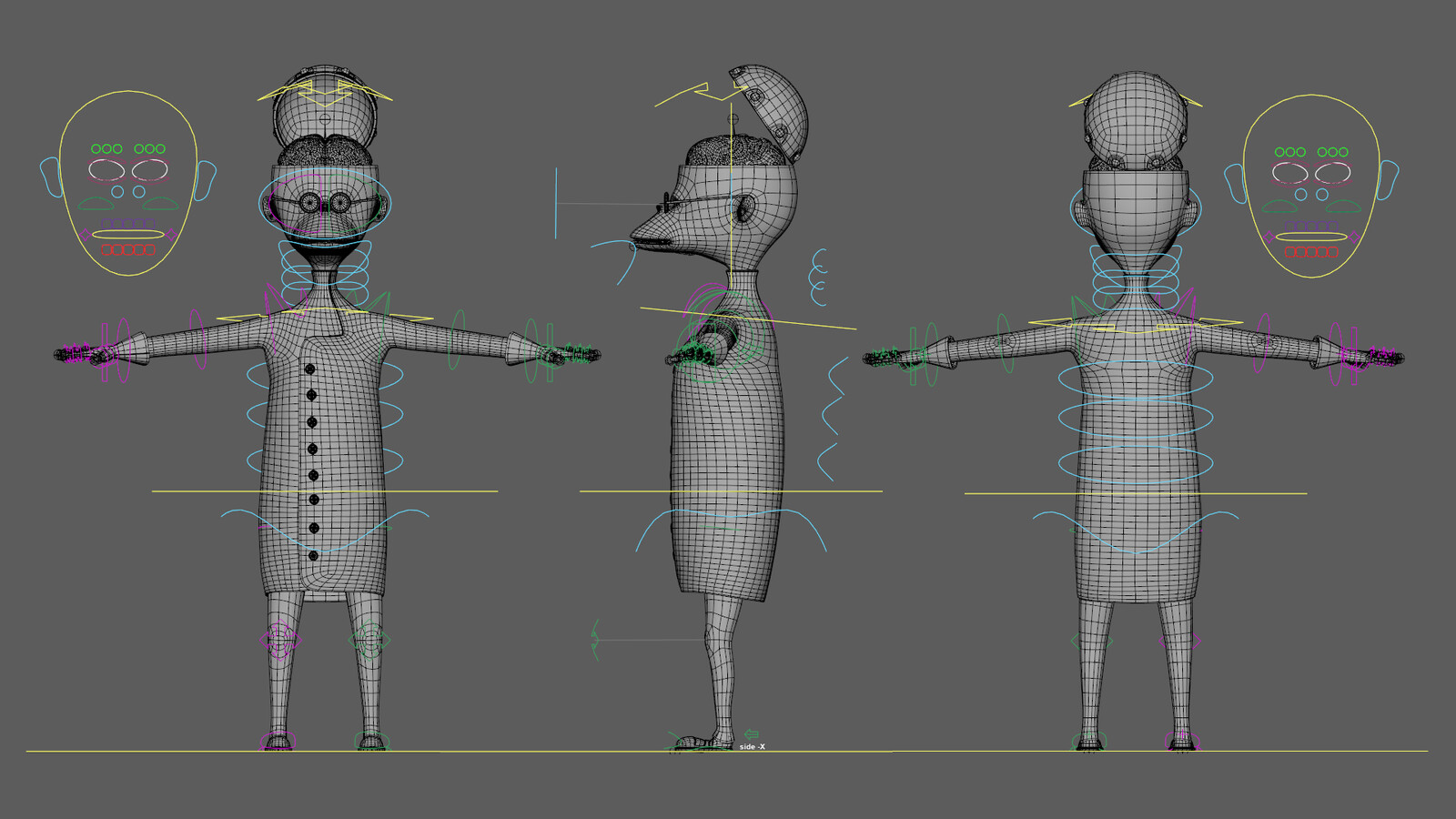Image resolution: width=1456 pixels, height=819 pixels.
Task: Select magenta knee control in front view
Action: (x=279, y=640)
